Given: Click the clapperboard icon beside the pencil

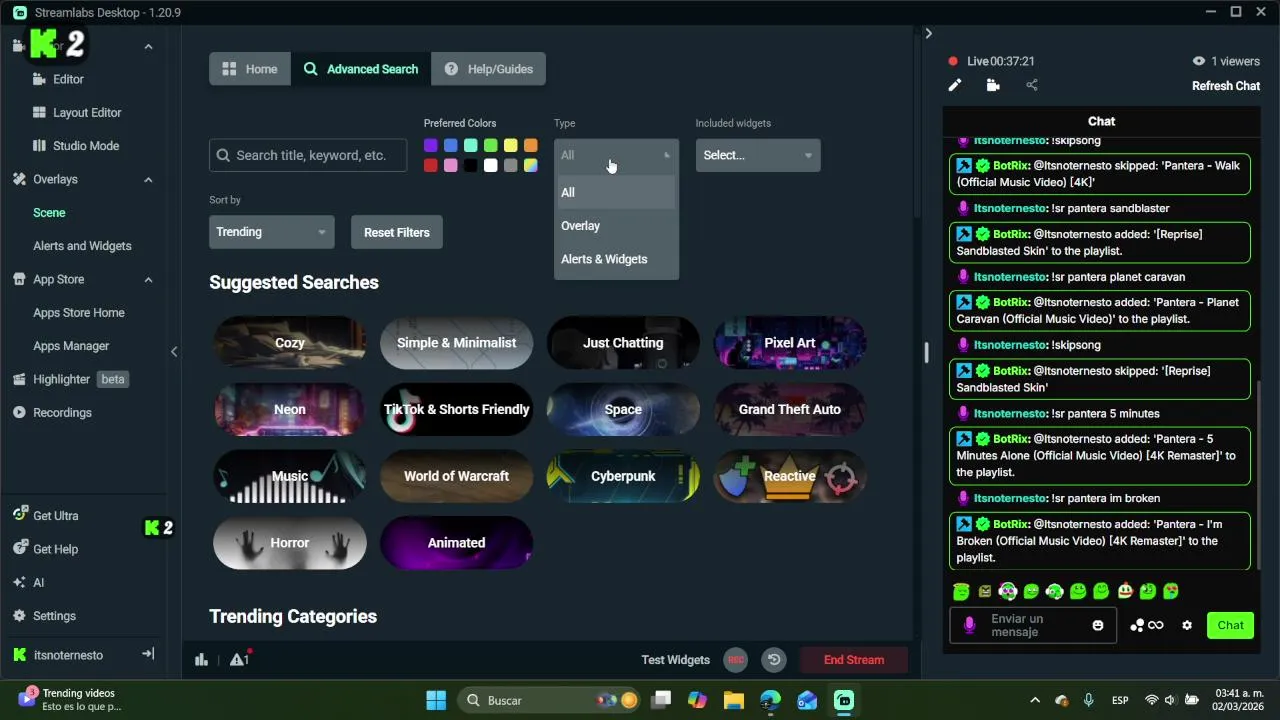Looking at the screenshot, I should point(993,86).
